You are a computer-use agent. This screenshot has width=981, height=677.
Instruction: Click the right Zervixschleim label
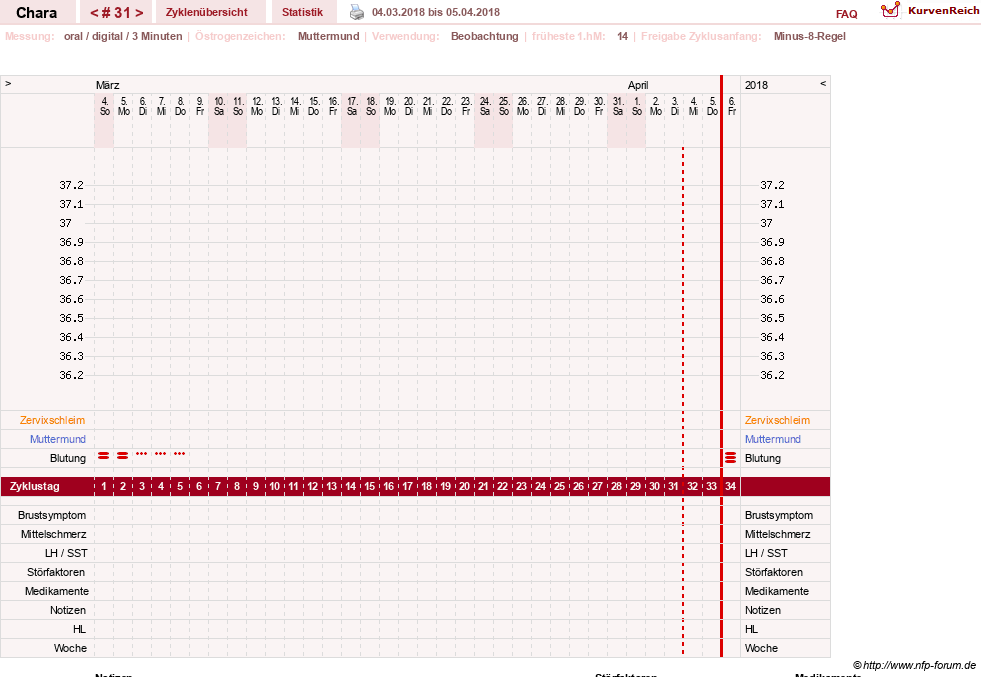tap(777, 420)
